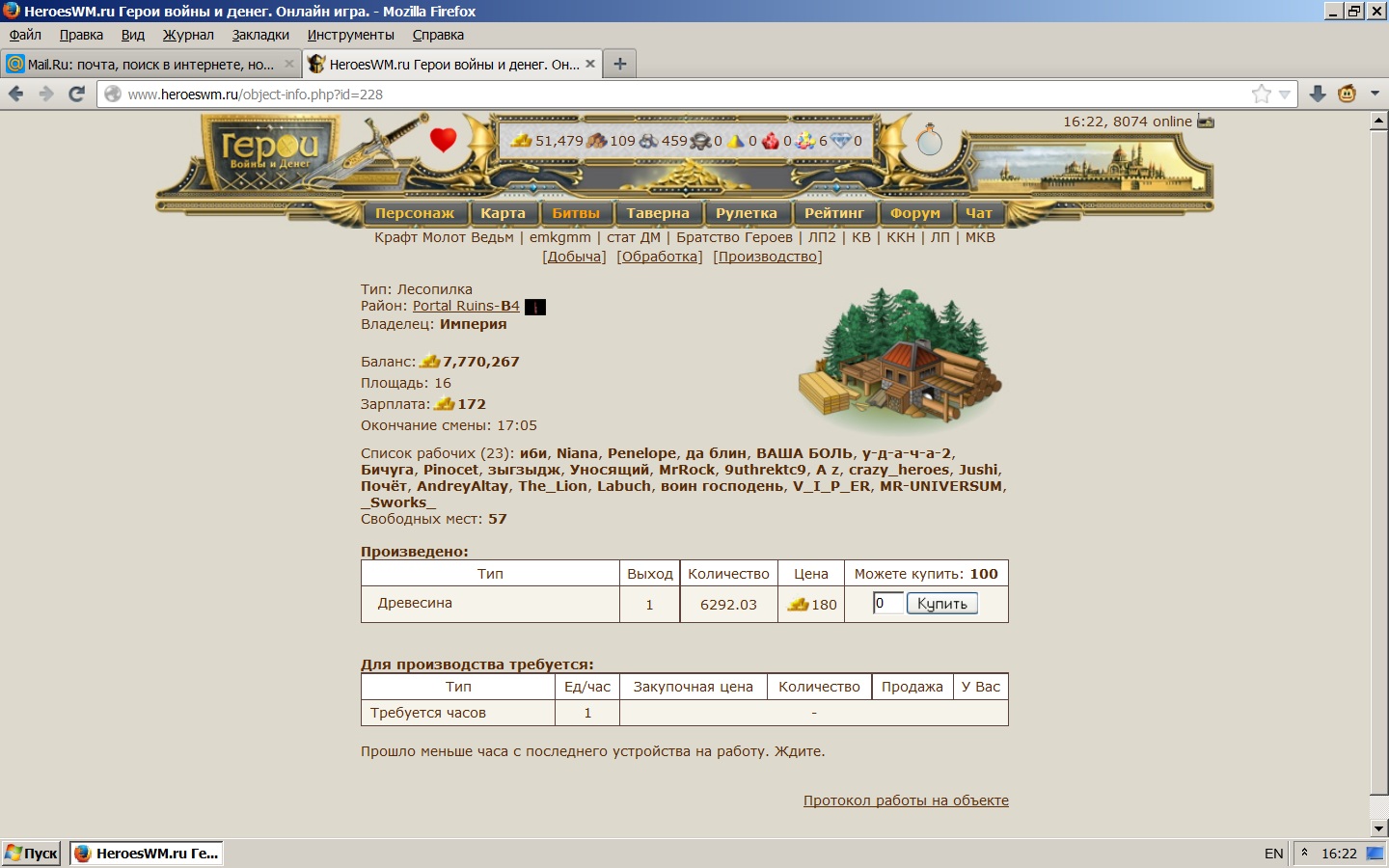Open the Закладки menu

[x=260, y=35]
